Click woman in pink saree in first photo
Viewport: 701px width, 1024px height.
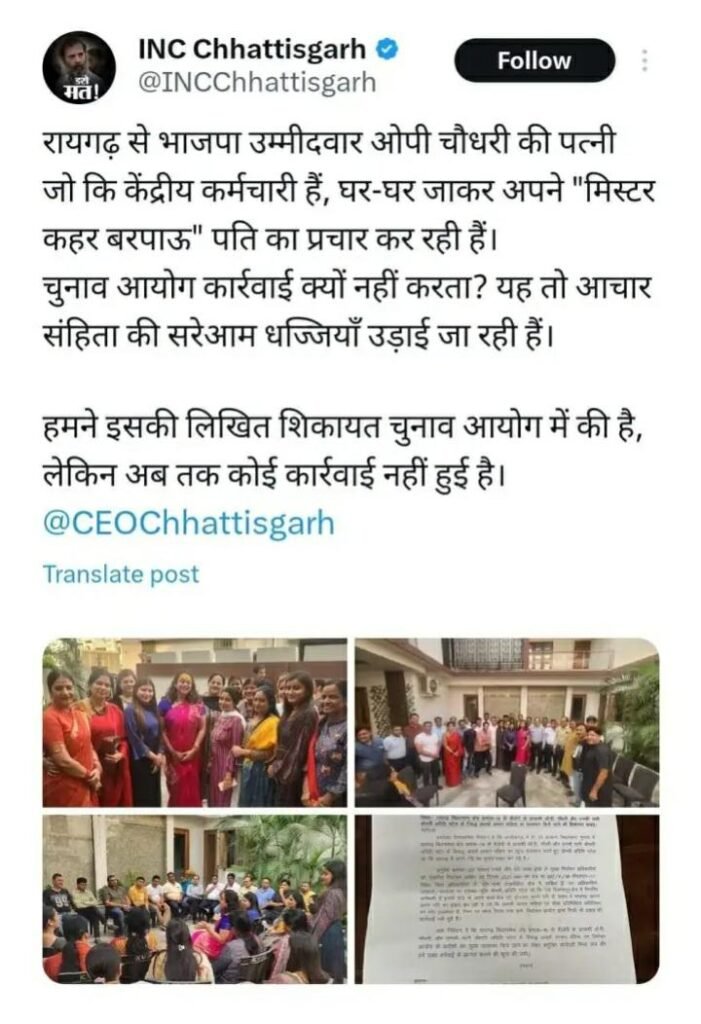pos(183,738)
